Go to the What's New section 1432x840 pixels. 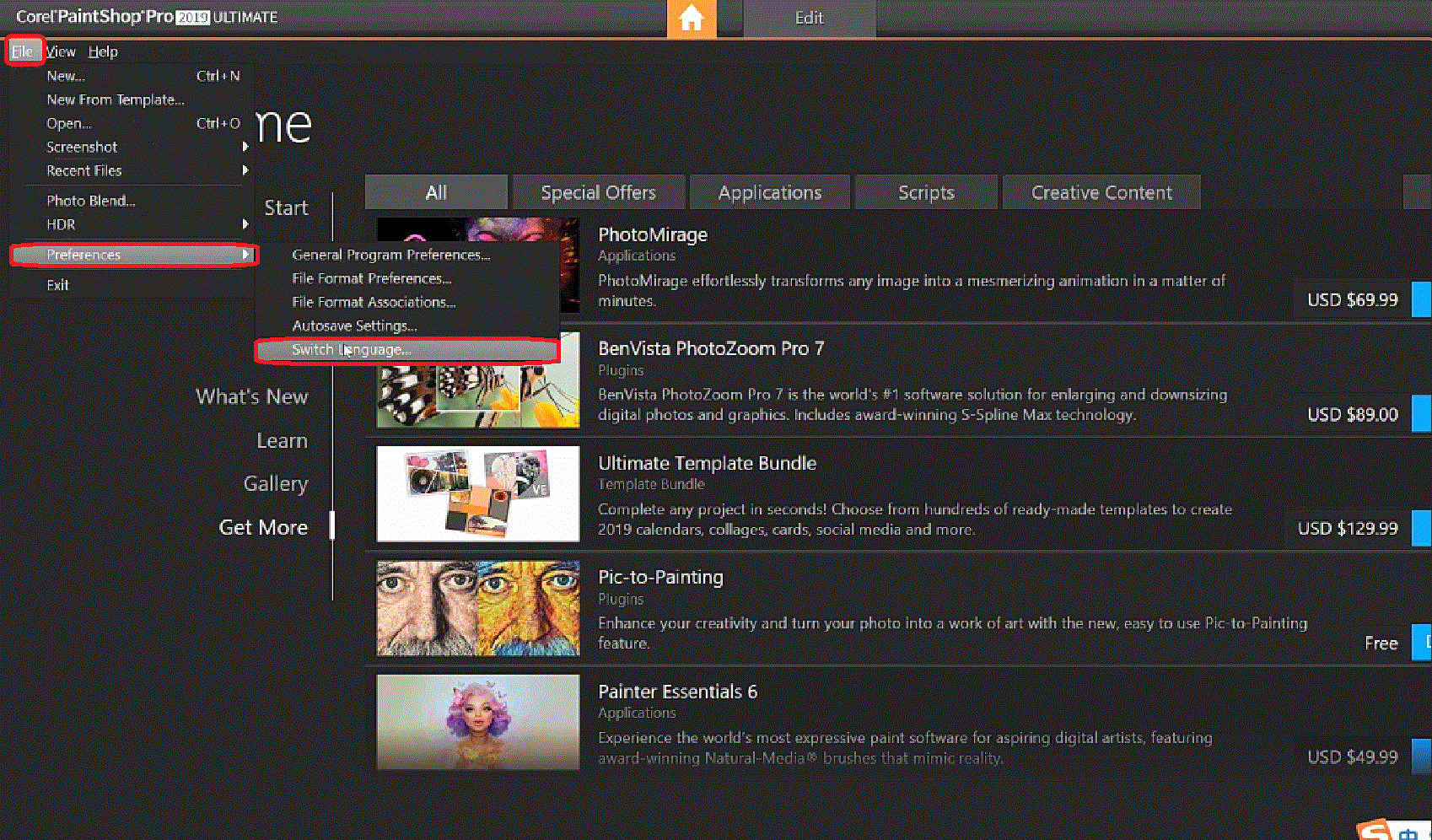click(251, 396)
